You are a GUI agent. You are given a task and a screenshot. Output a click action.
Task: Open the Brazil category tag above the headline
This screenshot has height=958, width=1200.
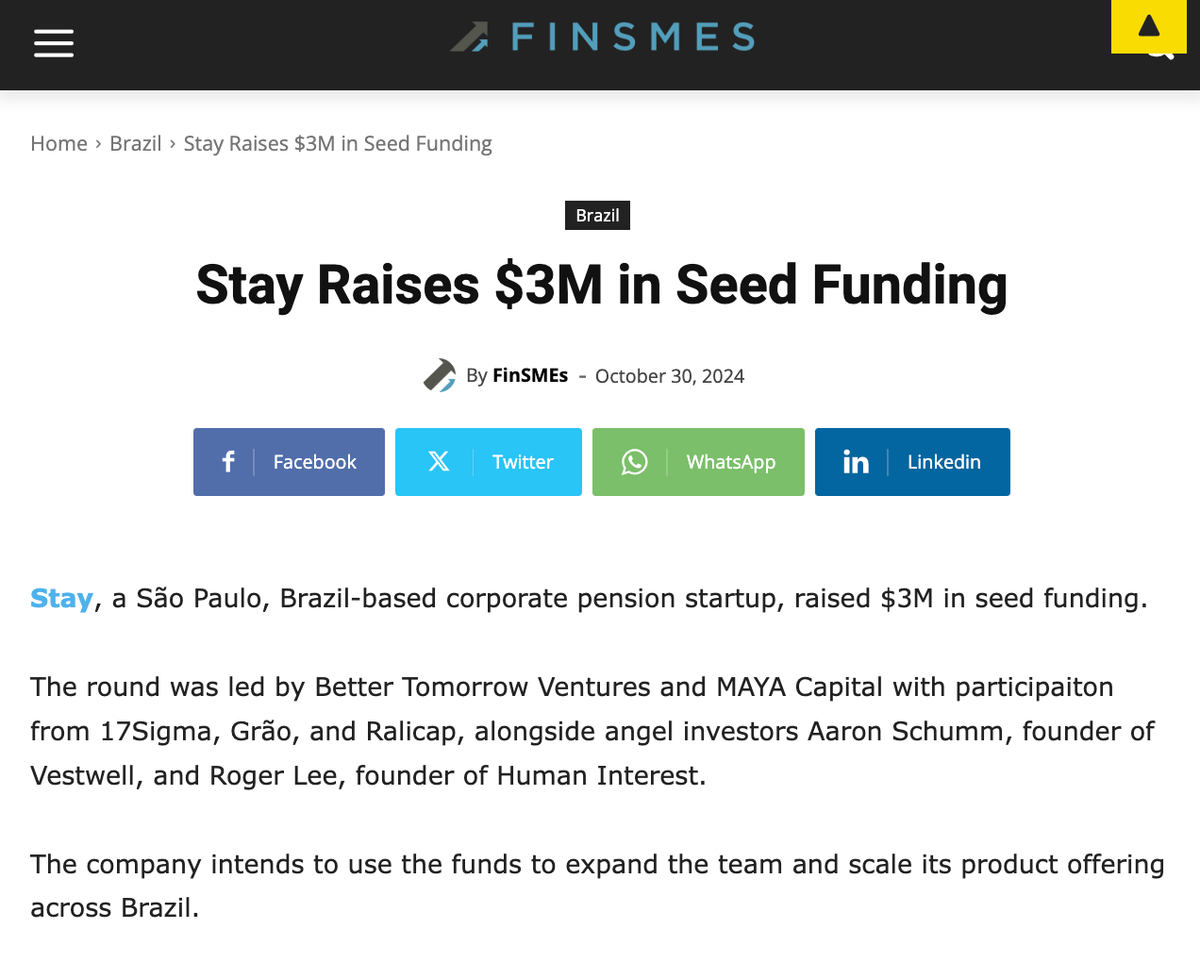597,214
